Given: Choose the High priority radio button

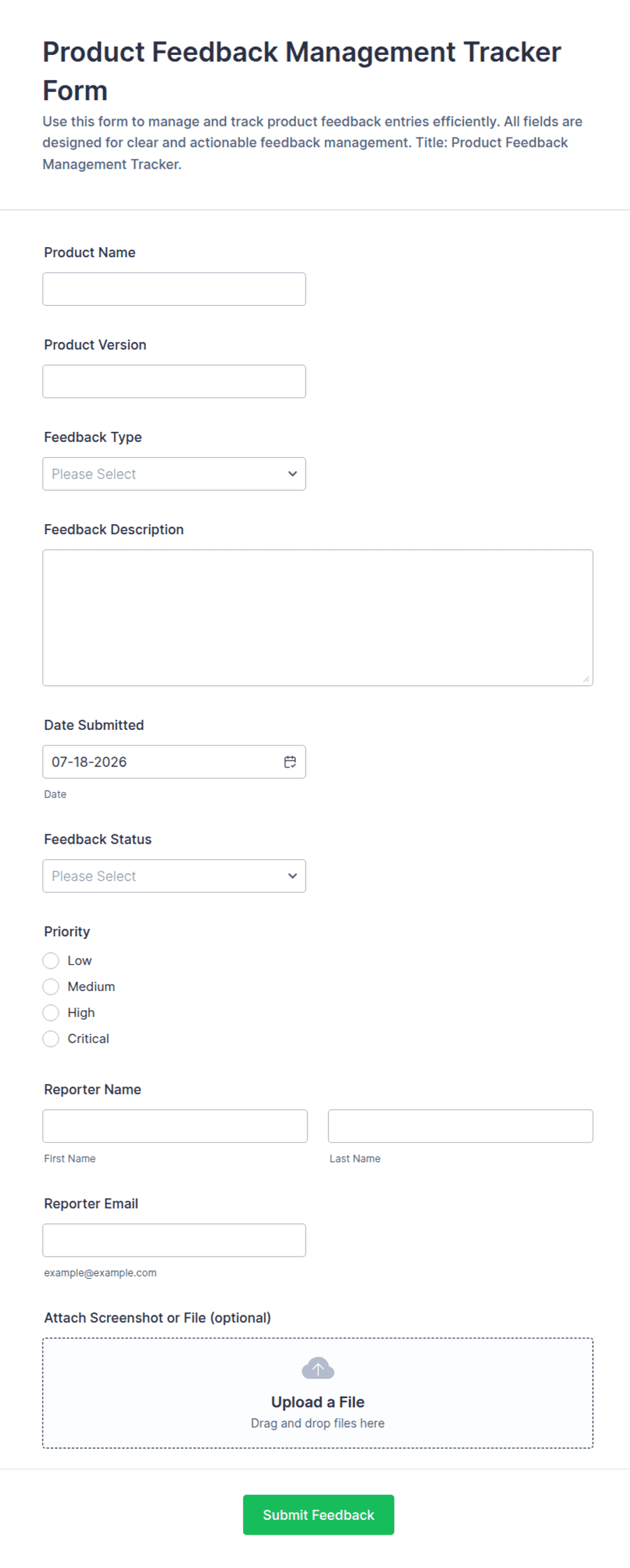Looking at the screenshot, I should [51, 1013].
